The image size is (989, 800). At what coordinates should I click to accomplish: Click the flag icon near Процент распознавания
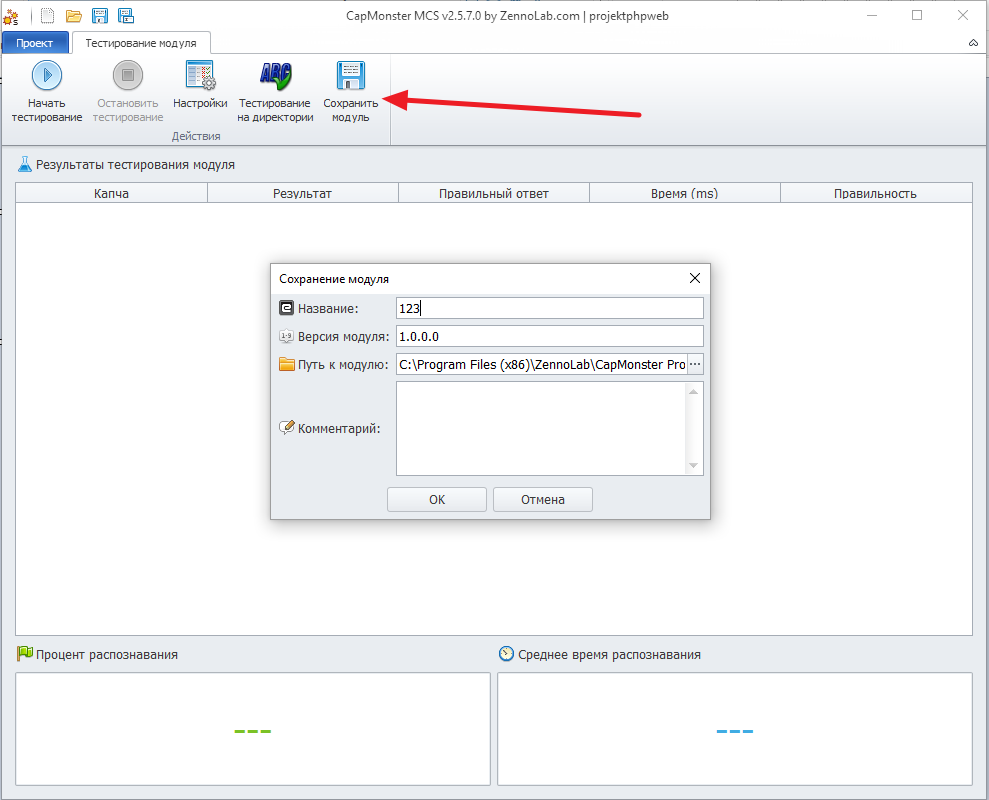point(25,654)
